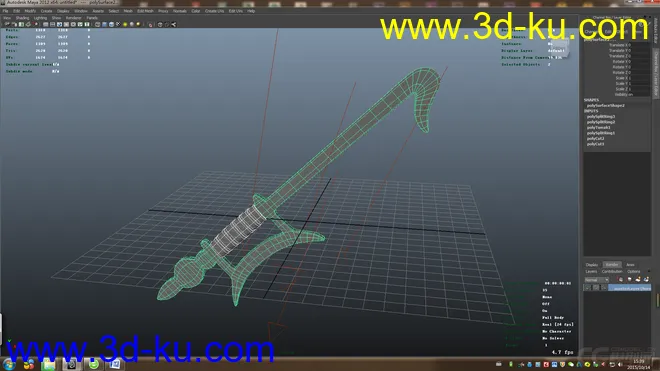
Task: Click the volume speaker tray icon
Action: [x=620, y=364]
